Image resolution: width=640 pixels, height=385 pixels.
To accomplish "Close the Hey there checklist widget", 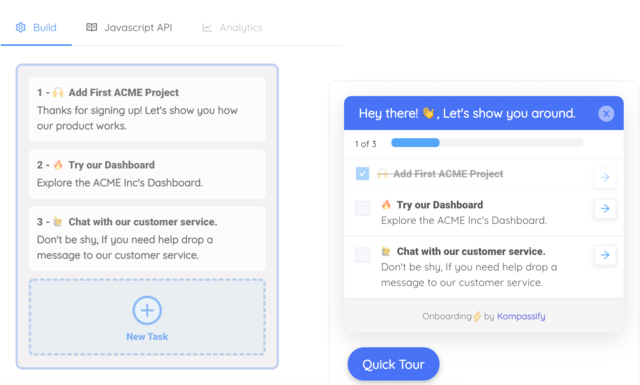I will click(x=606, y=113).
